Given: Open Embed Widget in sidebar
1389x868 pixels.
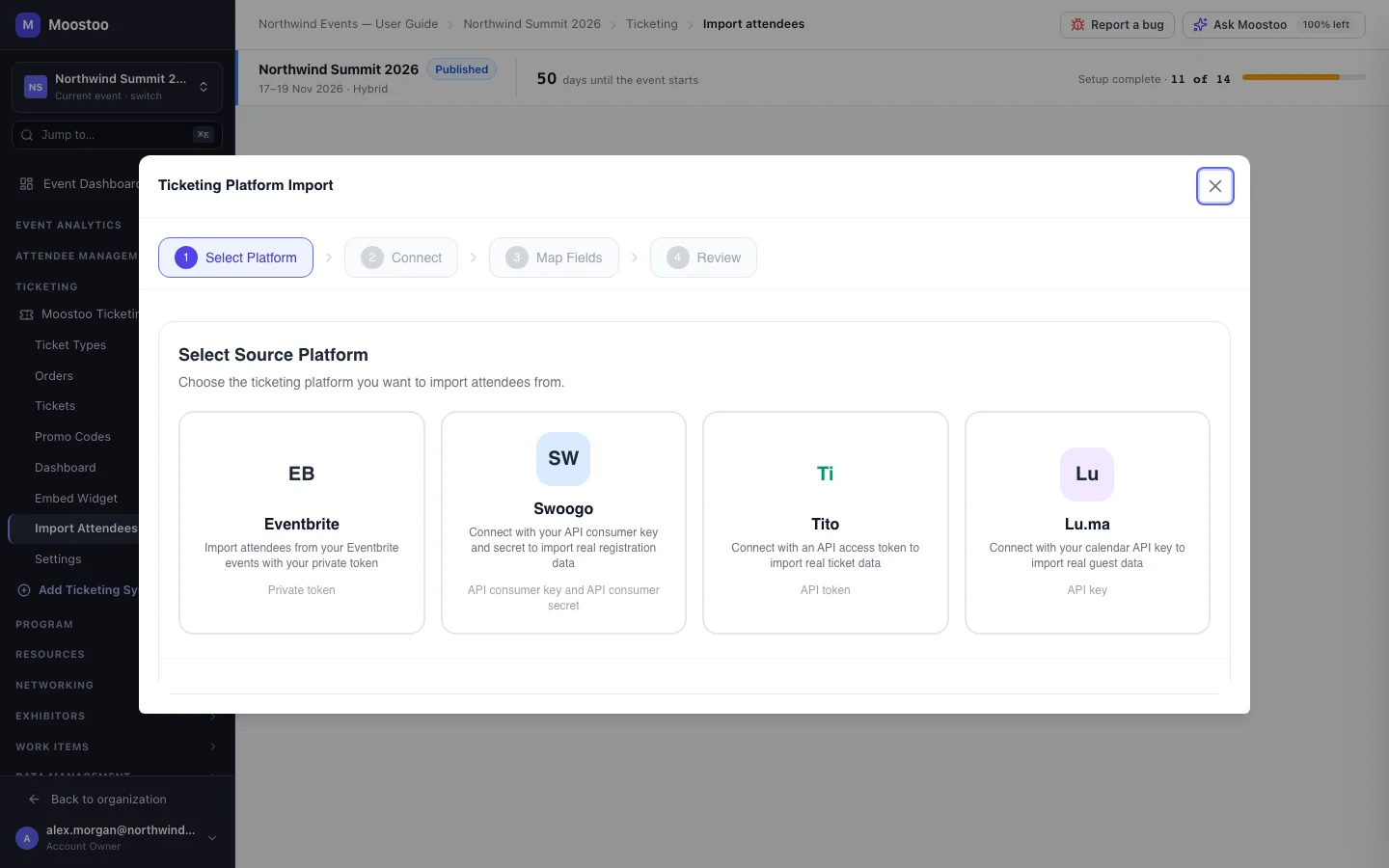Looking at the screenshot, I should (x=76, y=499).
